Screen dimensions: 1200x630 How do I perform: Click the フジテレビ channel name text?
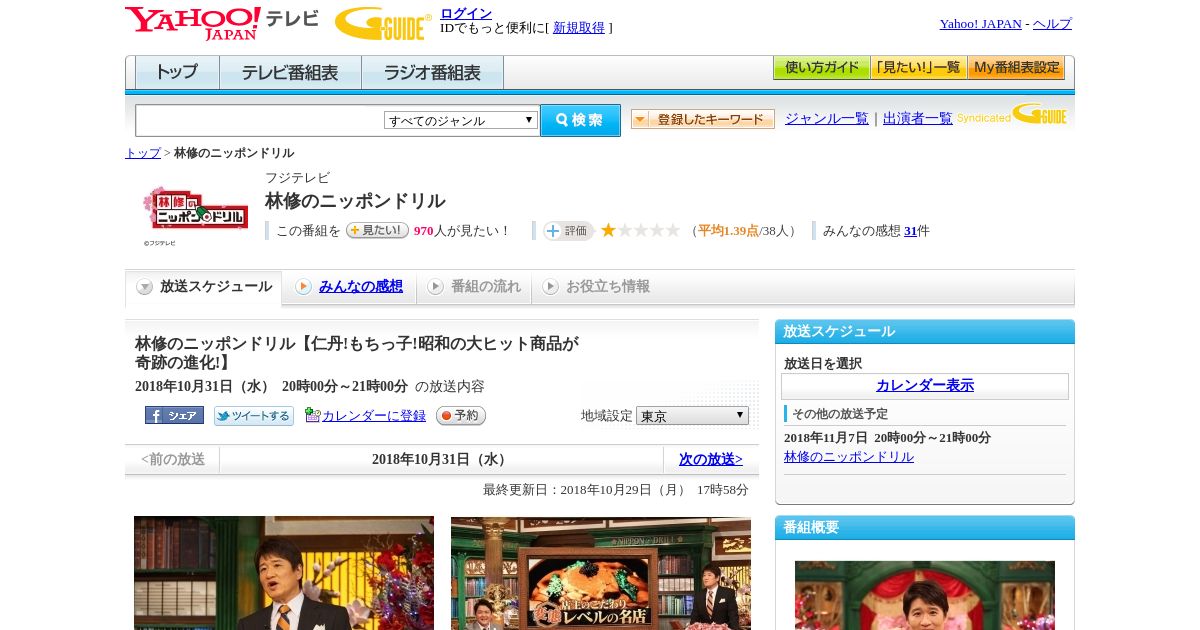[x=297, y=178]
